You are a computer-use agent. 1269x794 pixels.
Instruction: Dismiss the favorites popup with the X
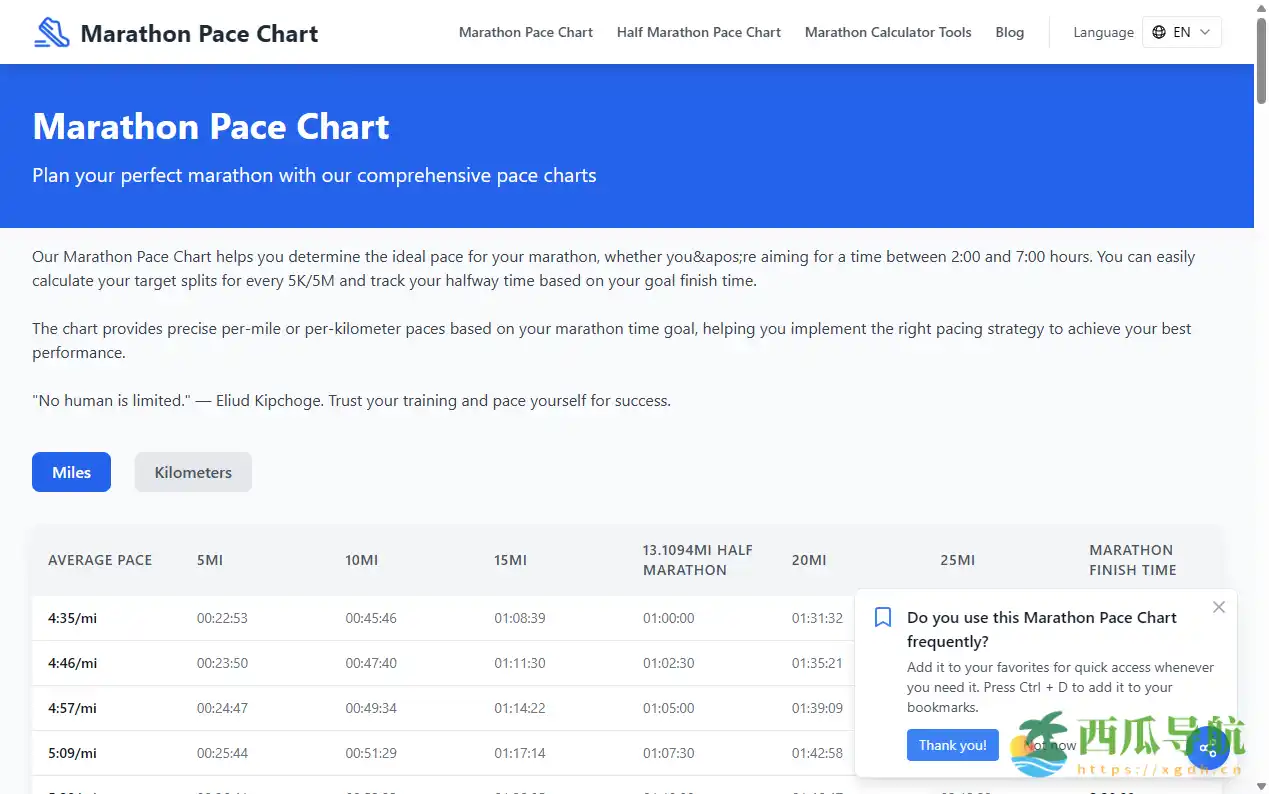click(x=1218, y=607)
